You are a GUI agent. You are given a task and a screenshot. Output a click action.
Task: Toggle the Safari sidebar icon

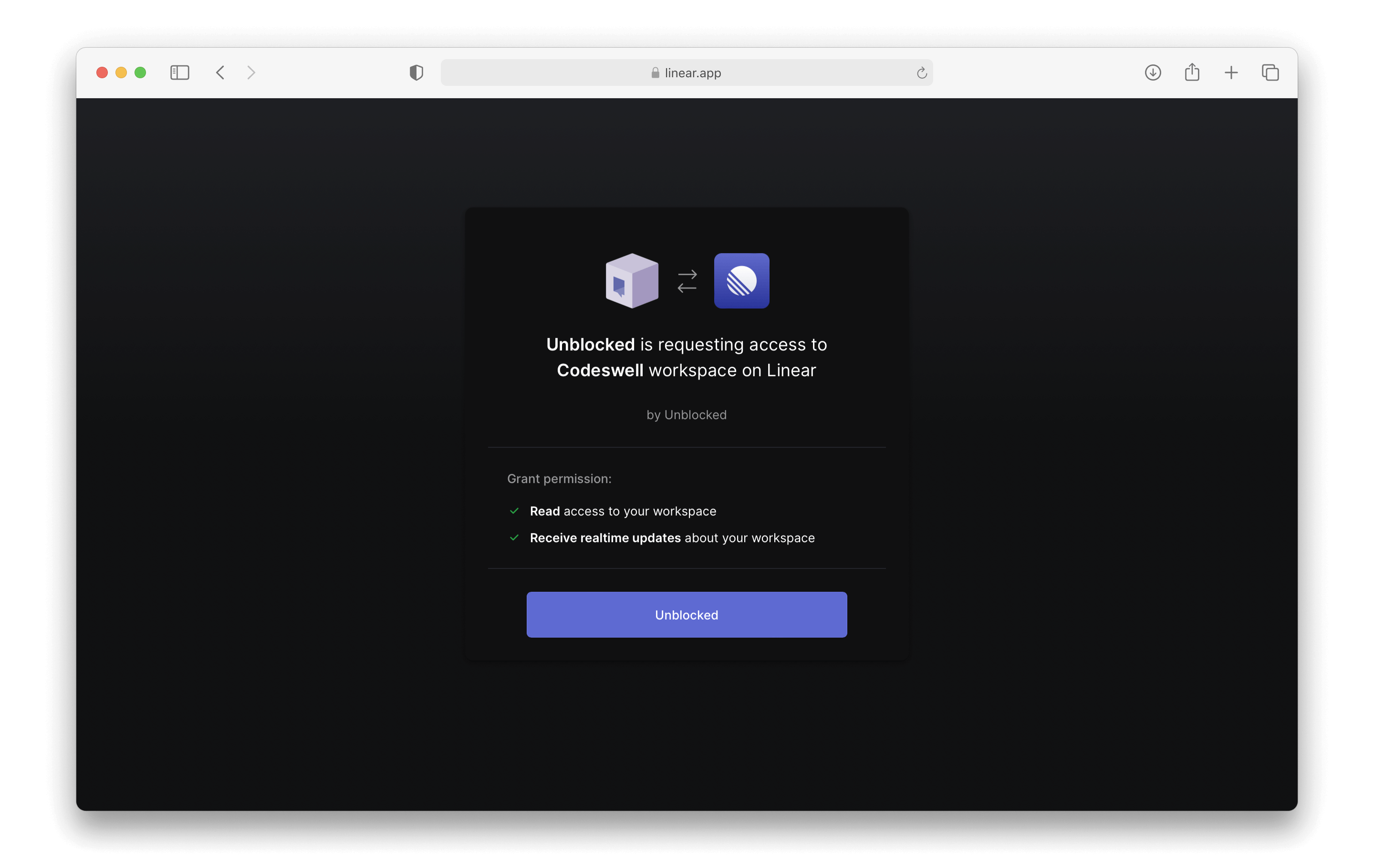tap(180, 72)
